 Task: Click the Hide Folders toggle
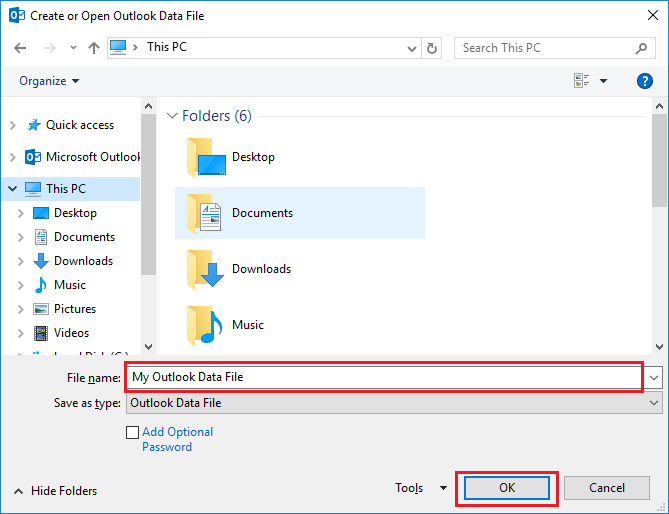tap(56, 491)
